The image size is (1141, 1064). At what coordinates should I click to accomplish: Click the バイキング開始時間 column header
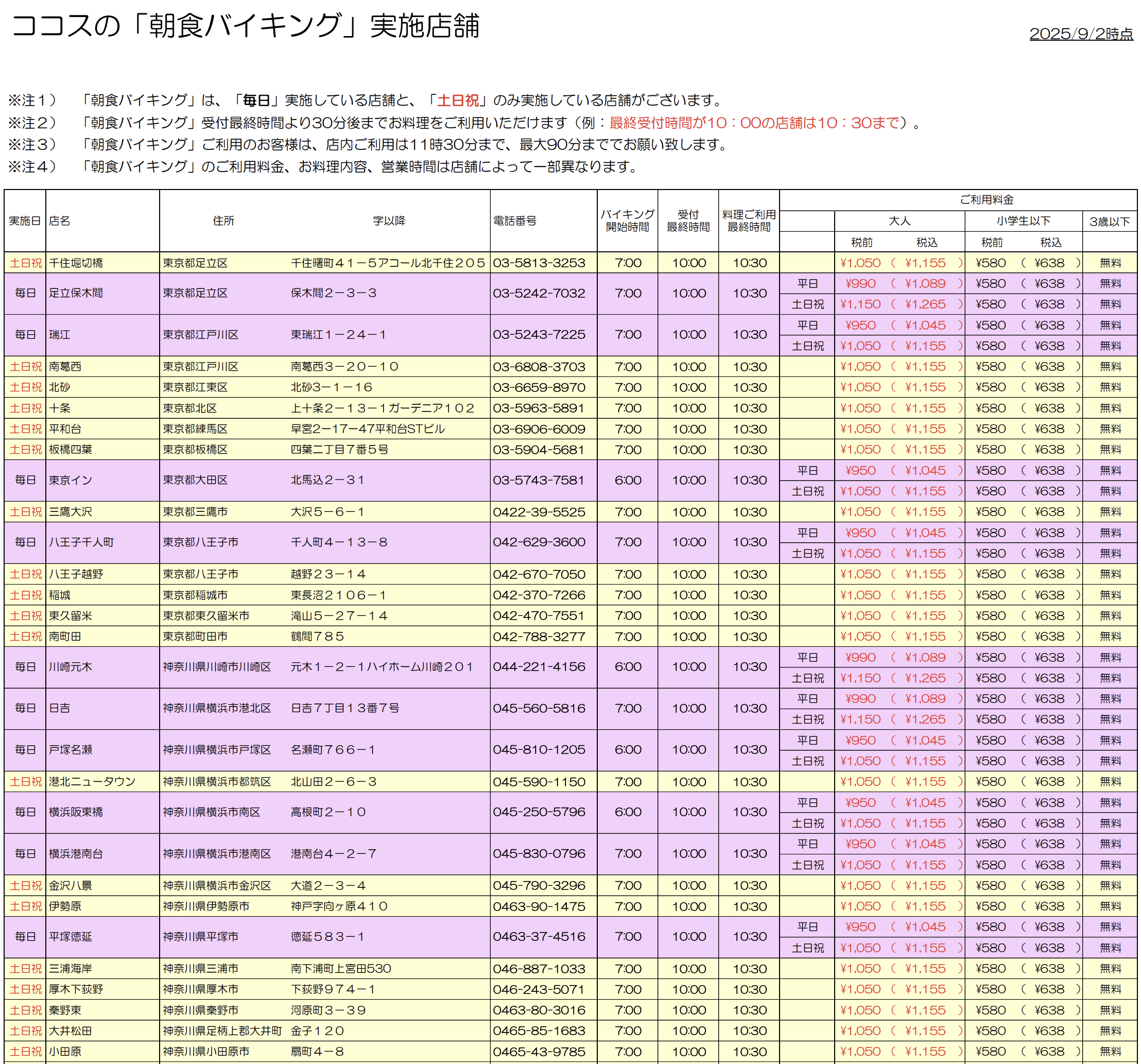627,221
